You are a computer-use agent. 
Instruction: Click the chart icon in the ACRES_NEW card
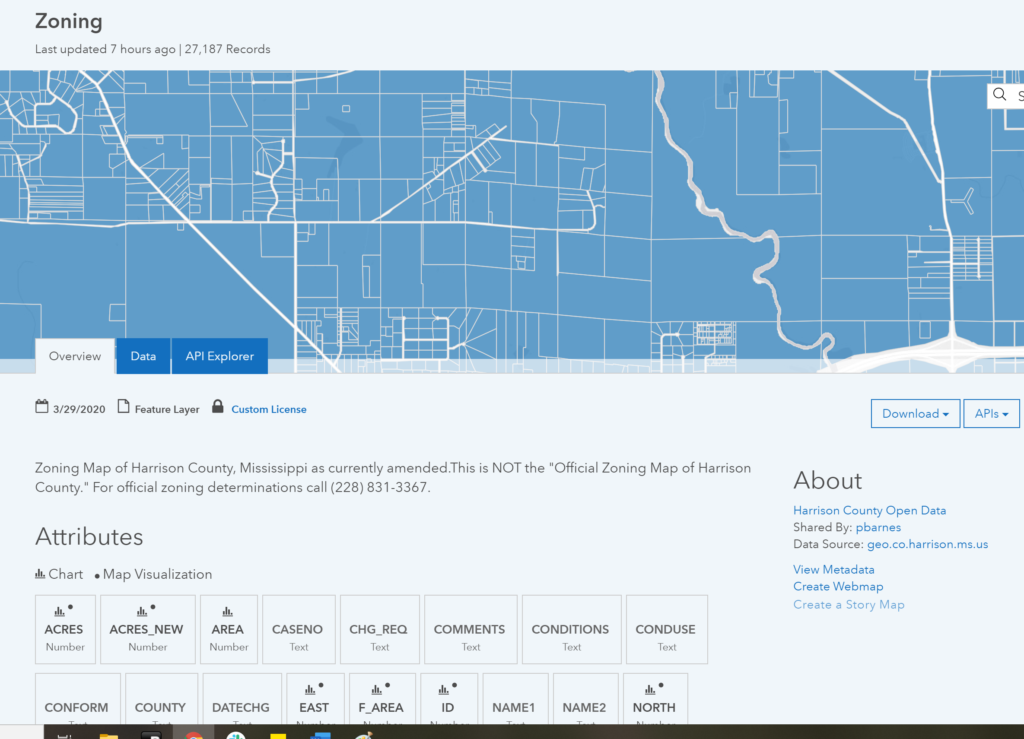pos(142,610)
